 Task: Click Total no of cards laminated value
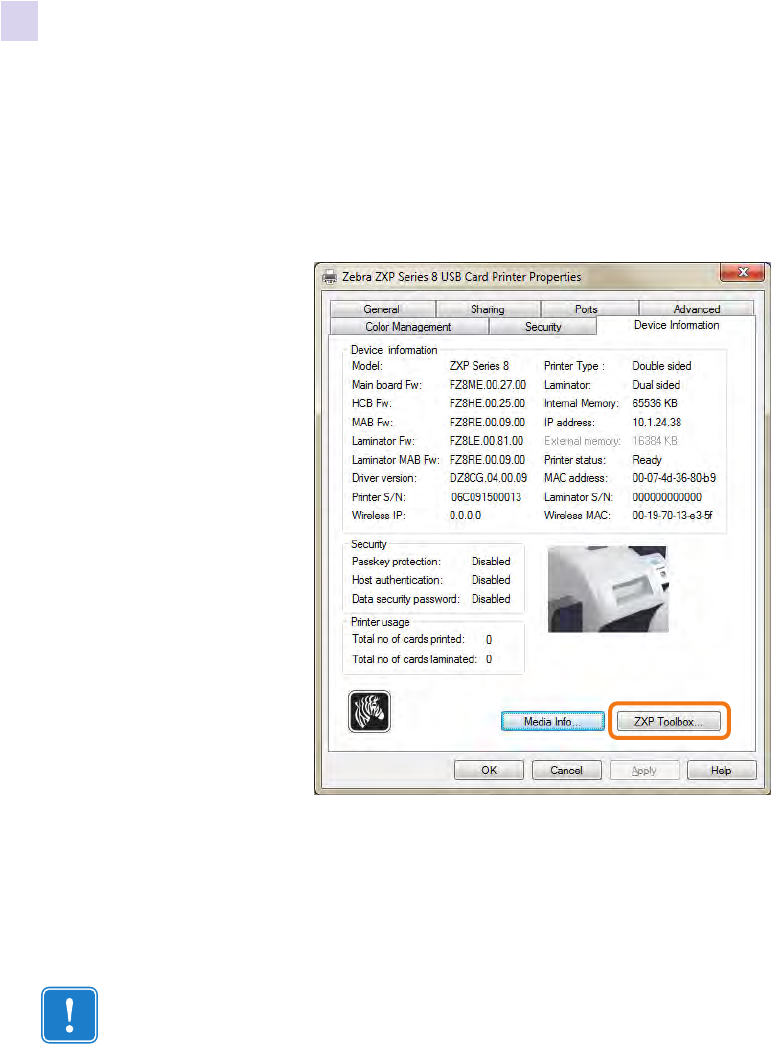tap(489, 658)
